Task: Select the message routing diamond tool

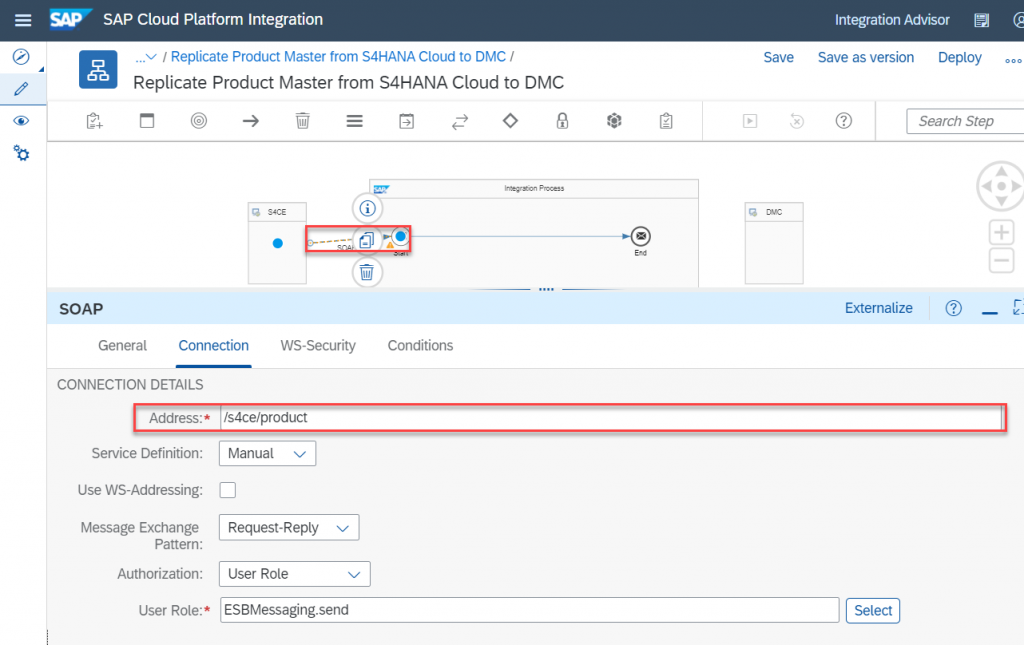Action: (x=510, y=120)
